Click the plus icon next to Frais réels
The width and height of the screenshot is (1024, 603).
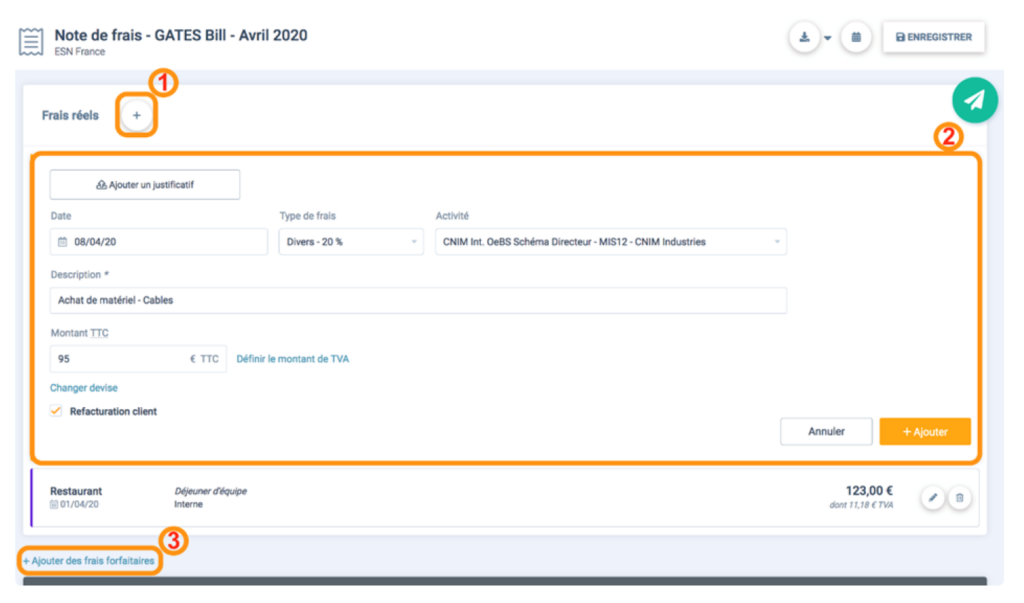click(x=137, y=116)
